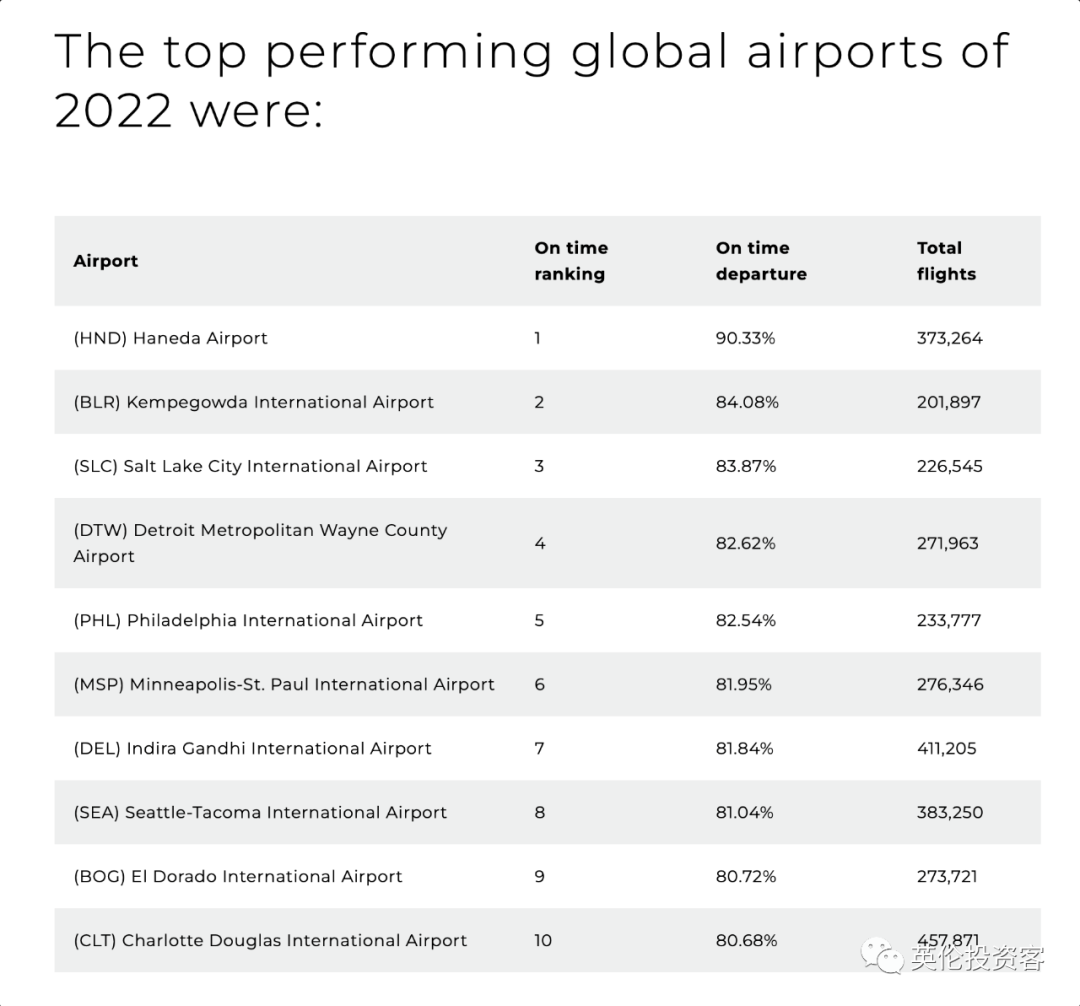This screenshot has height=1006, width=1080.
Task: Click the Total flights column header
Action: click(946, 261)
